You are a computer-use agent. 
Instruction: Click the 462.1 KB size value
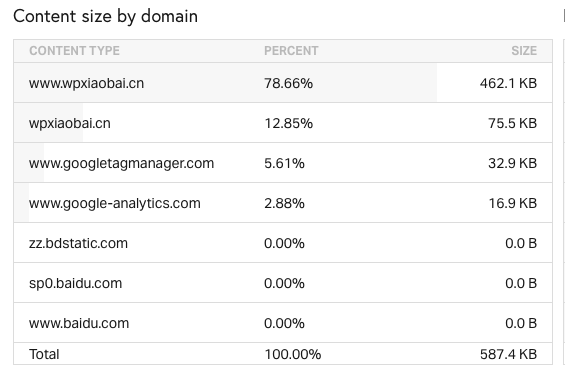click(x=508, y=83)
